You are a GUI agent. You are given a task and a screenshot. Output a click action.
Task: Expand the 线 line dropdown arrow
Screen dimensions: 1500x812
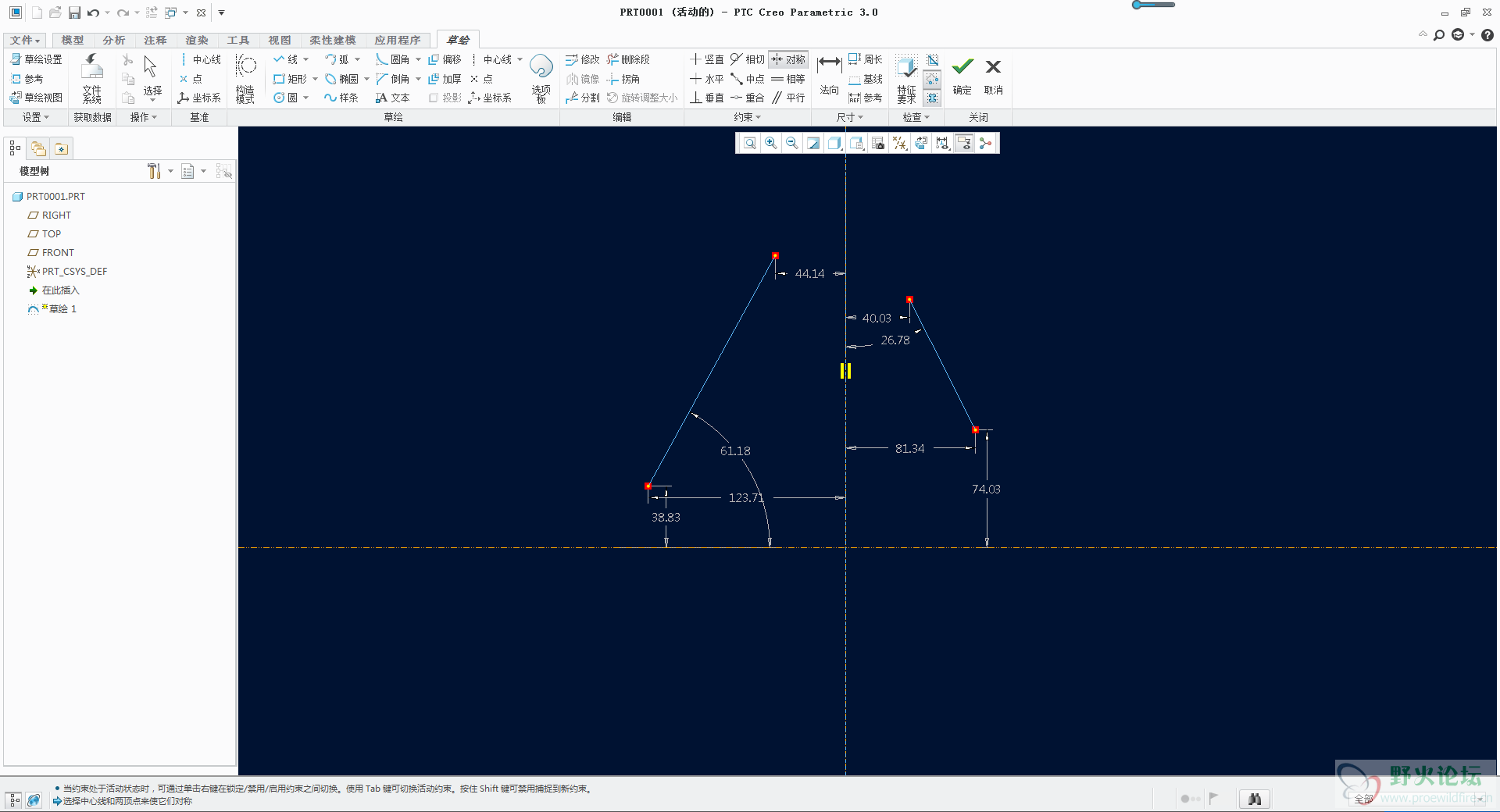306,59
